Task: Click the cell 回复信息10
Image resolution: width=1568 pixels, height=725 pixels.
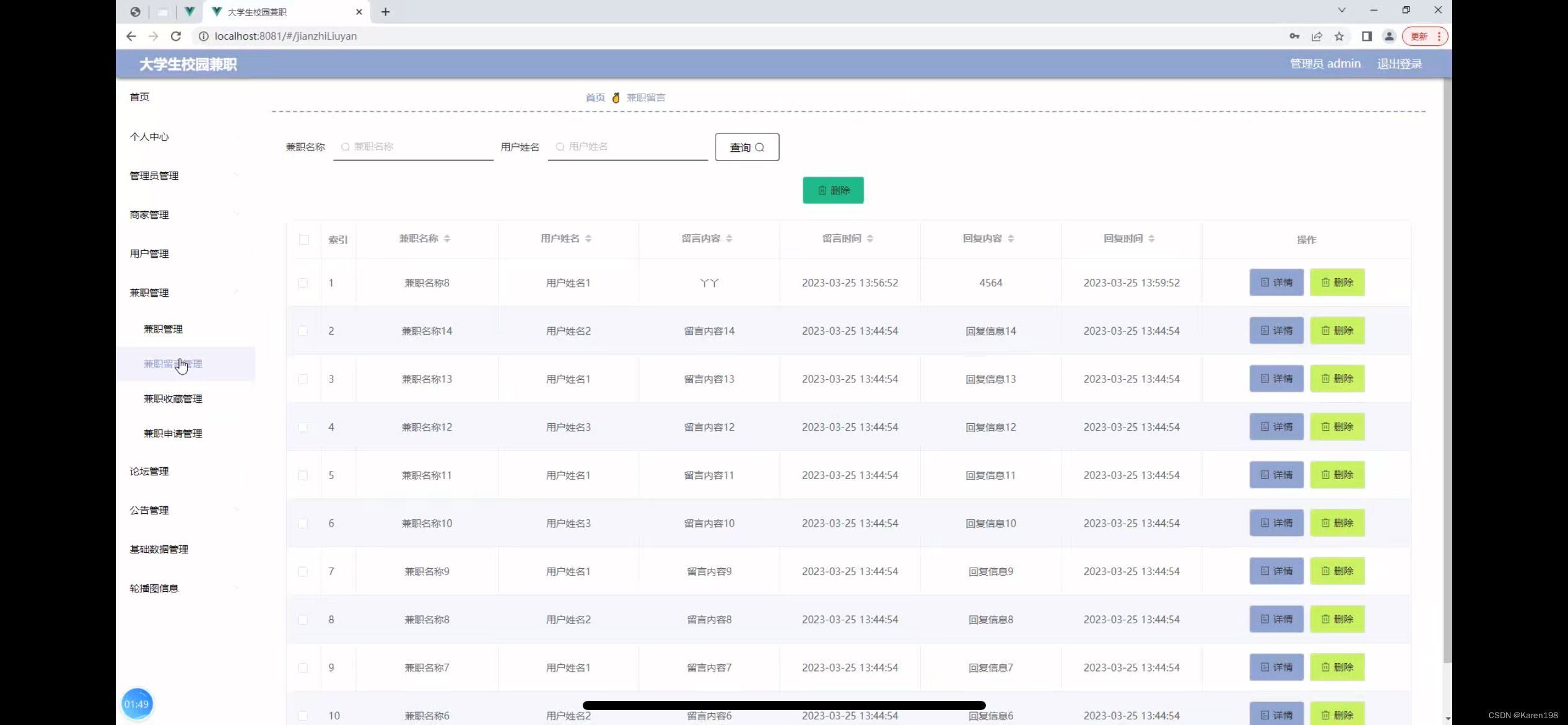Action: [x=991, y=524]
